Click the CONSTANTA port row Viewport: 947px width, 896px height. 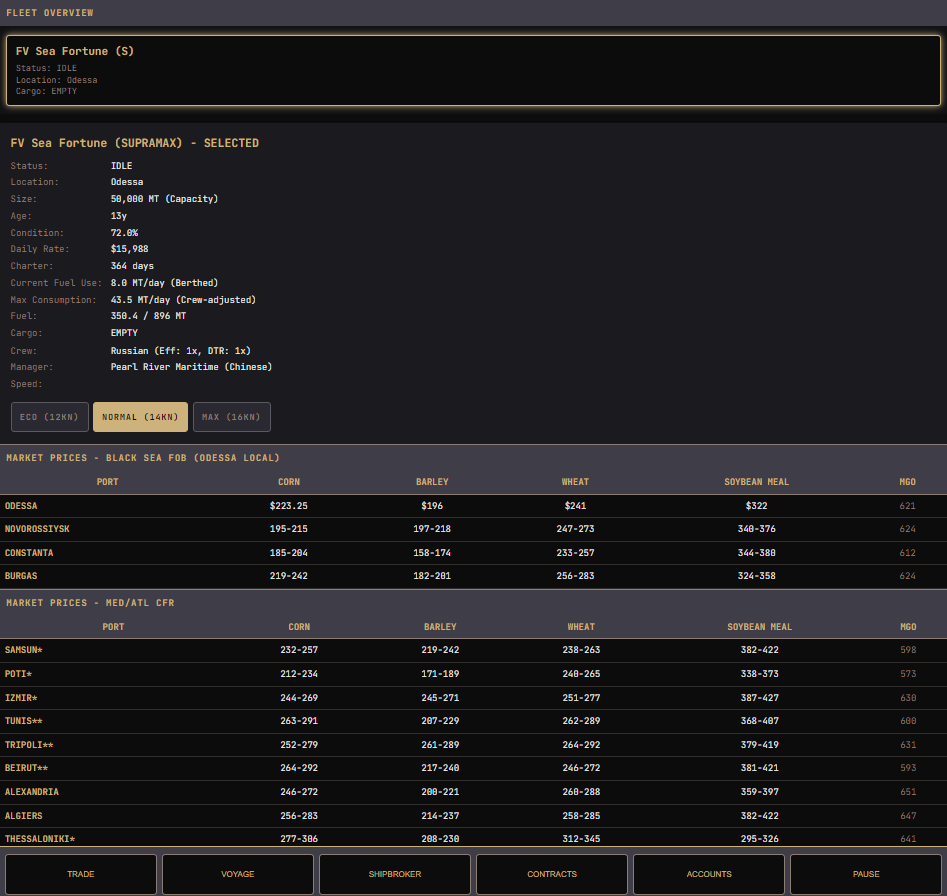tap(474, 553)
